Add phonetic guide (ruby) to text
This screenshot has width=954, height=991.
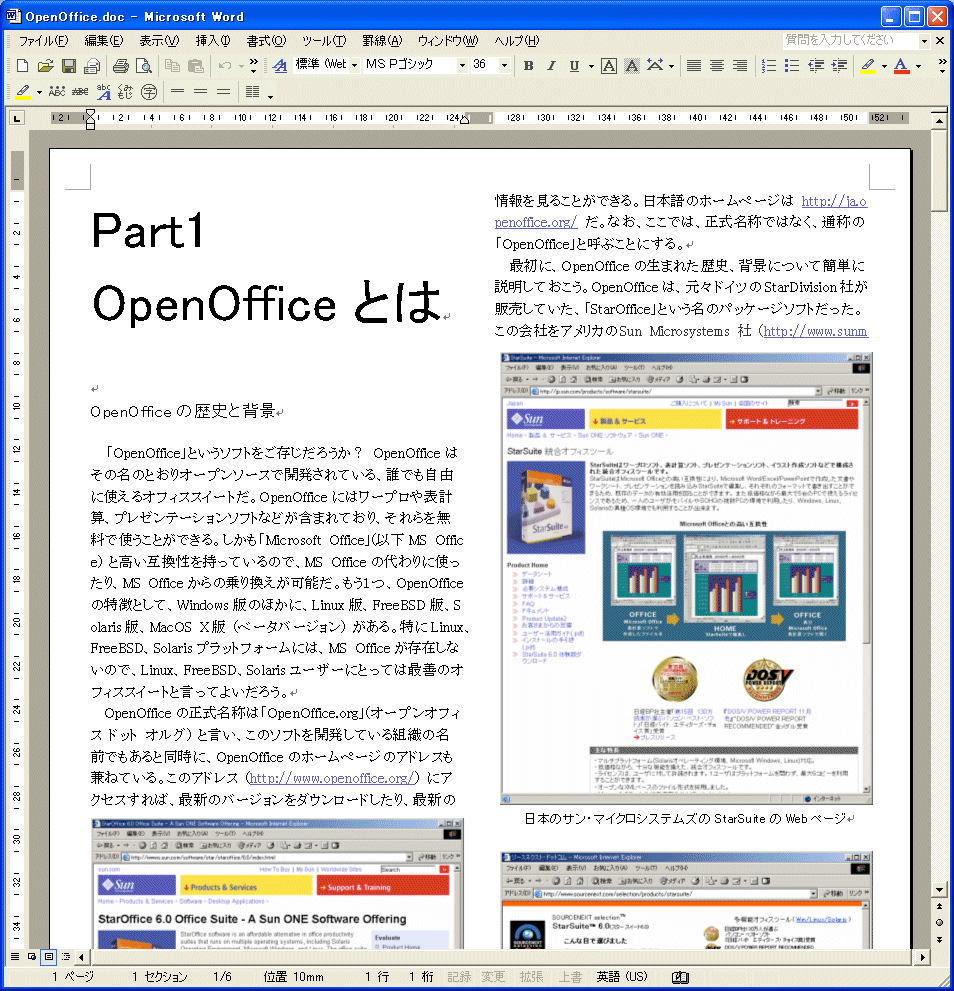click(103, 92)
